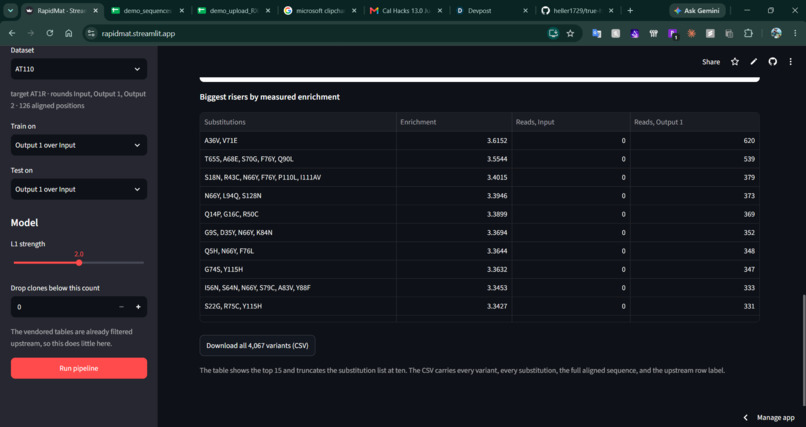Close the RapidMat tab
This screenshot has width=806, height=427.
[96, 11]
